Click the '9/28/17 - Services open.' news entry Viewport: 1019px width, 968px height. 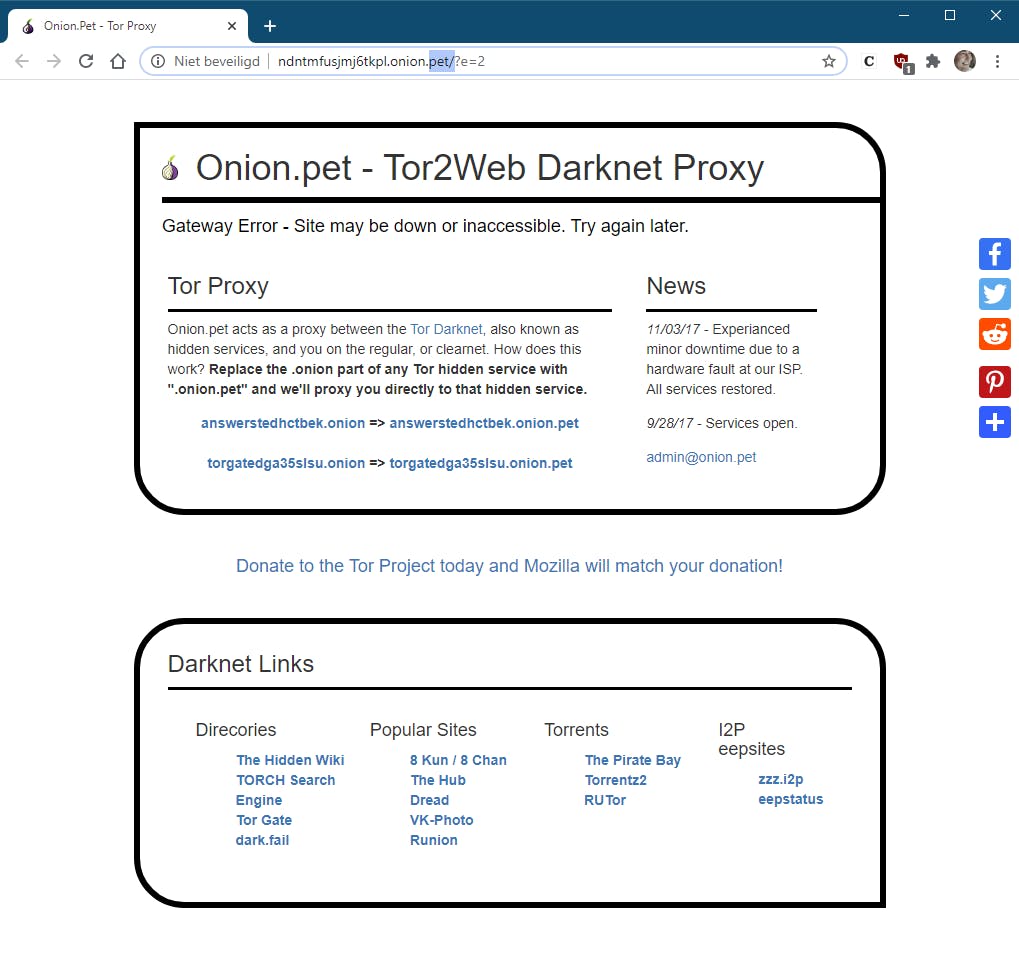point(721,424)
